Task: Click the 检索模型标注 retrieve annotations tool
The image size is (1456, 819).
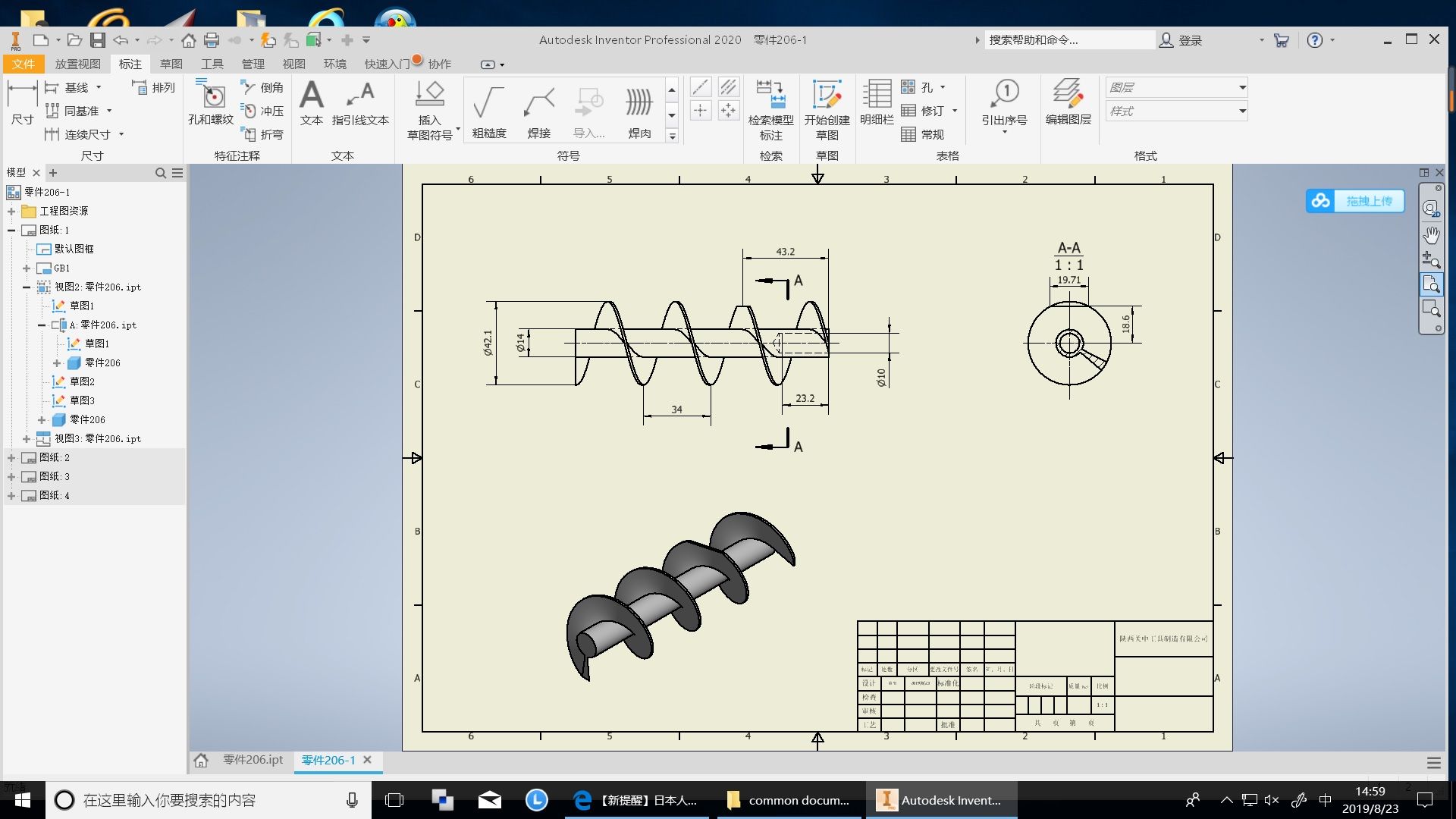Action: 770,111
